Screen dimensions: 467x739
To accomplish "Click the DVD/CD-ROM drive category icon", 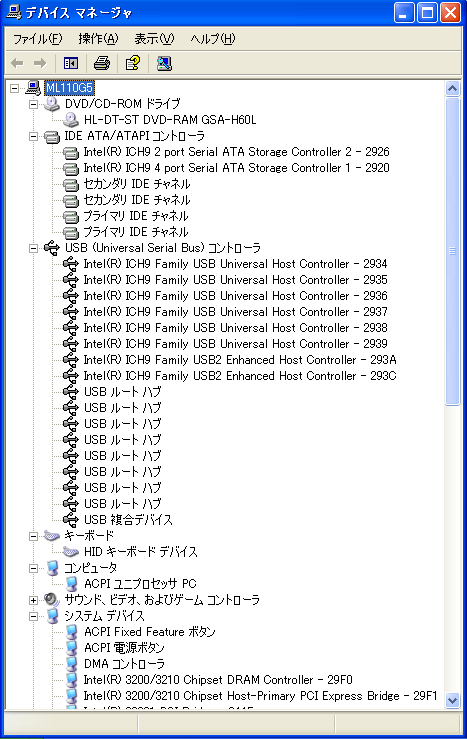I will 52,104.
